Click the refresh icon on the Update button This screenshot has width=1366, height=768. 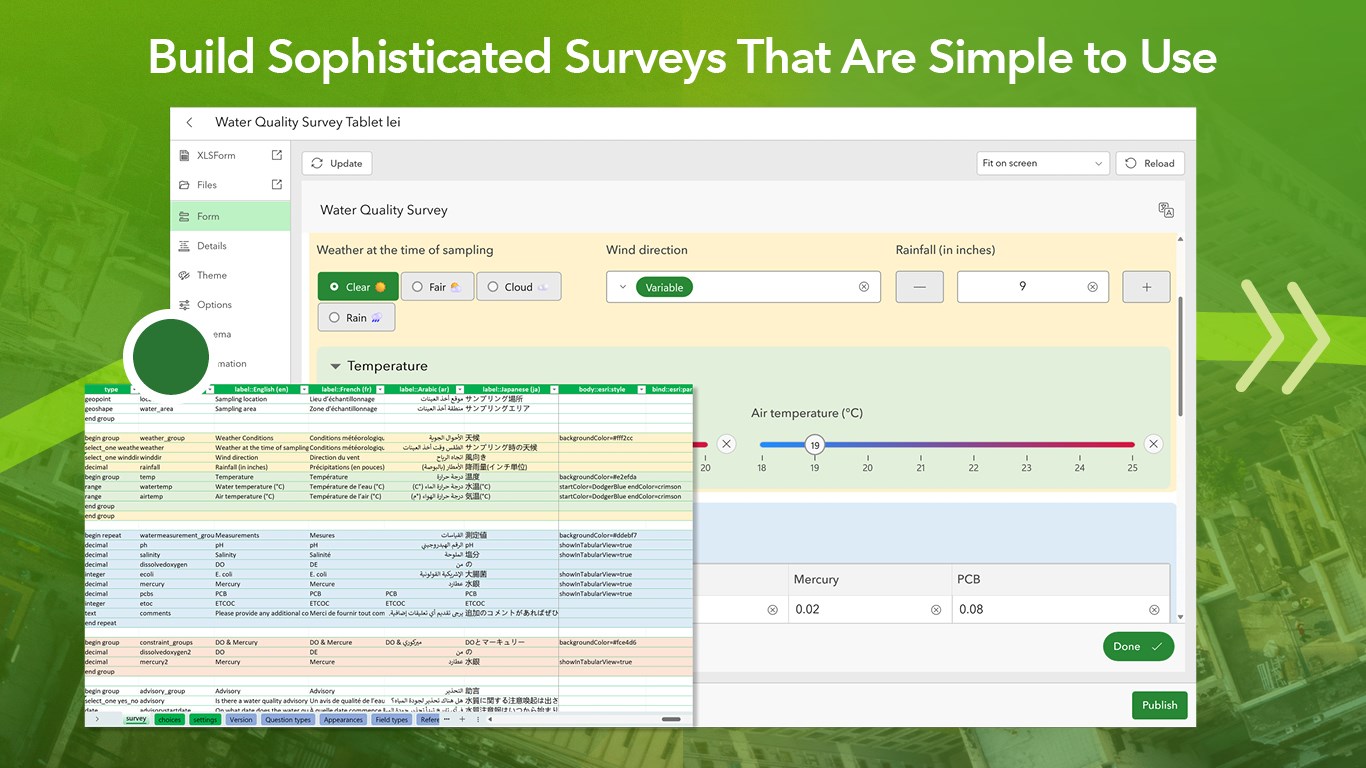[x=316, y=163]
